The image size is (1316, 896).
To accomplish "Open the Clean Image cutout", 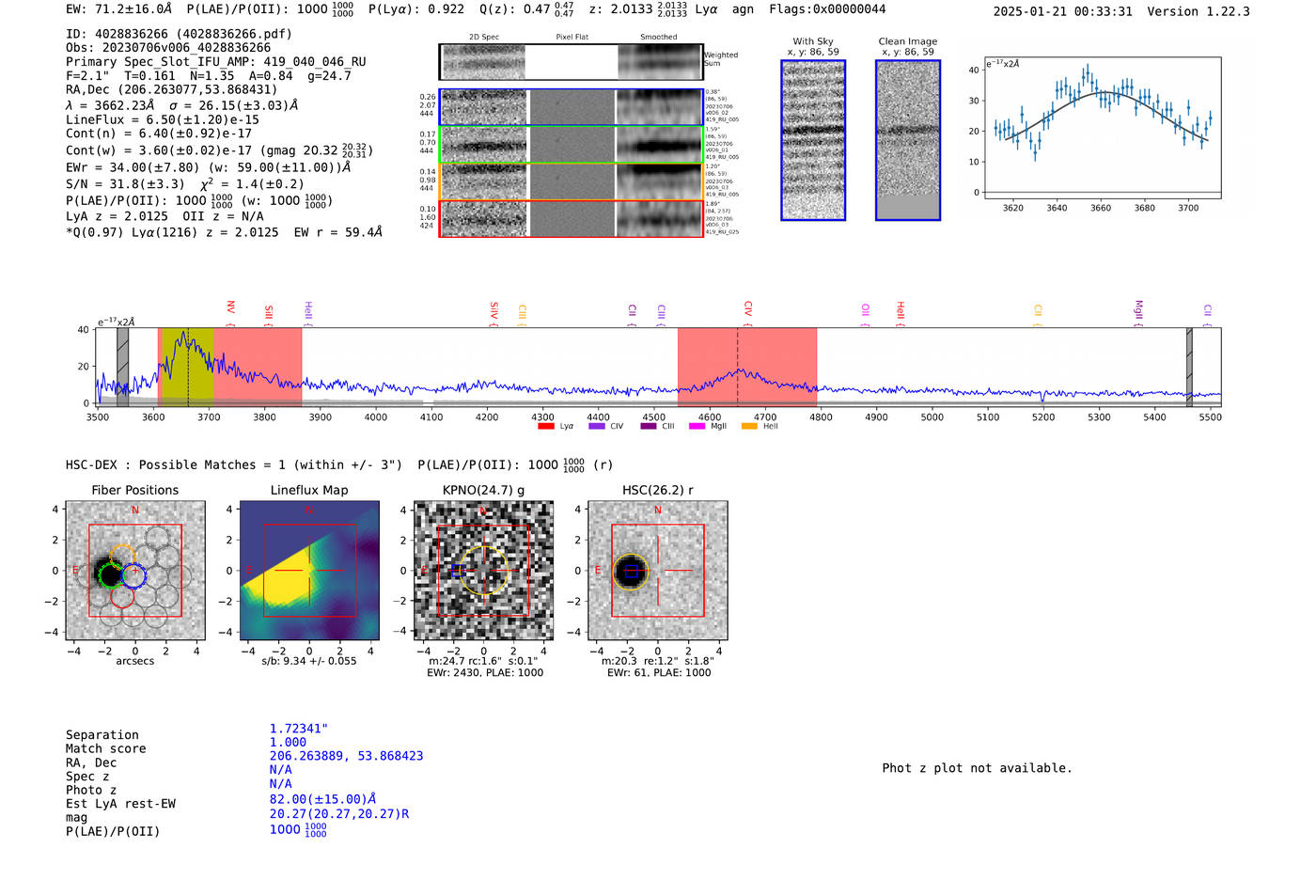I will point(908,140).
